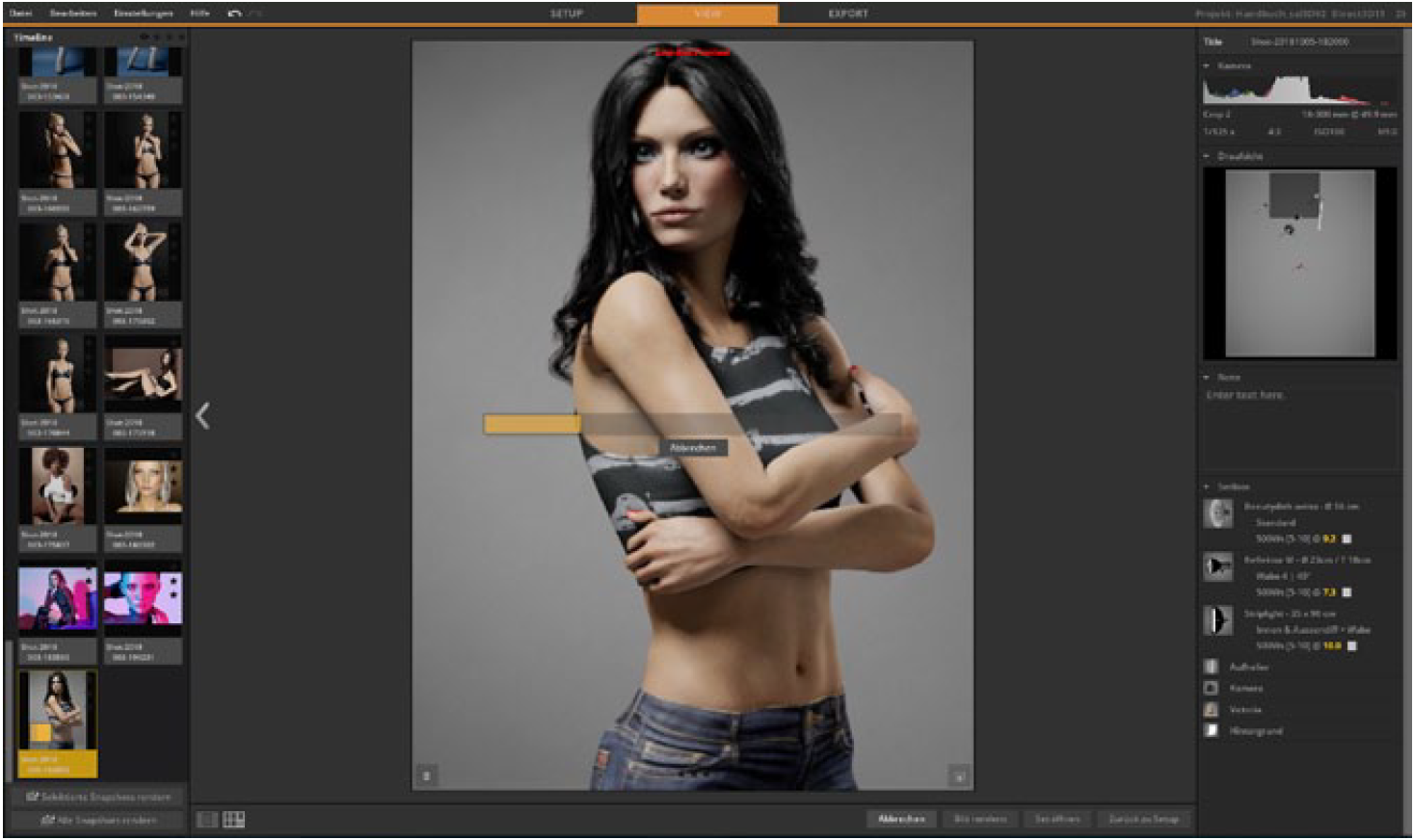Click the Aufheller reflector icon

click(1212, 667)
